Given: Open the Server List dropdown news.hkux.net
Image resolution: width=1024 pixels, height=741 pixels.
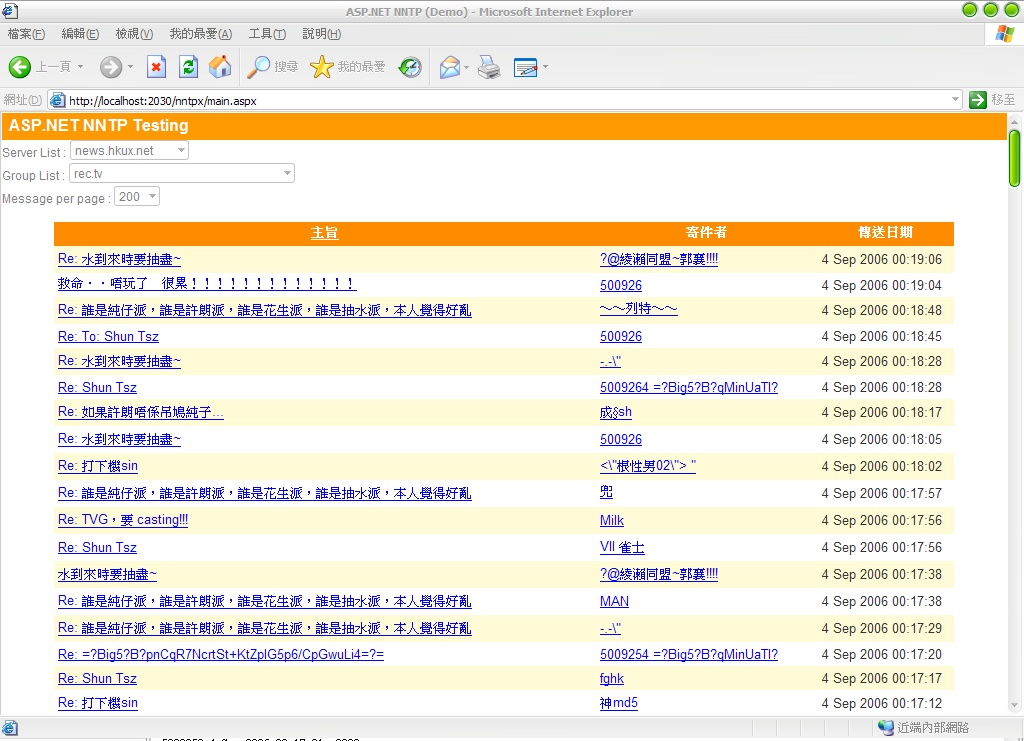Looking at the screenshot, I should pyautogui.click(x=129, y=151).
